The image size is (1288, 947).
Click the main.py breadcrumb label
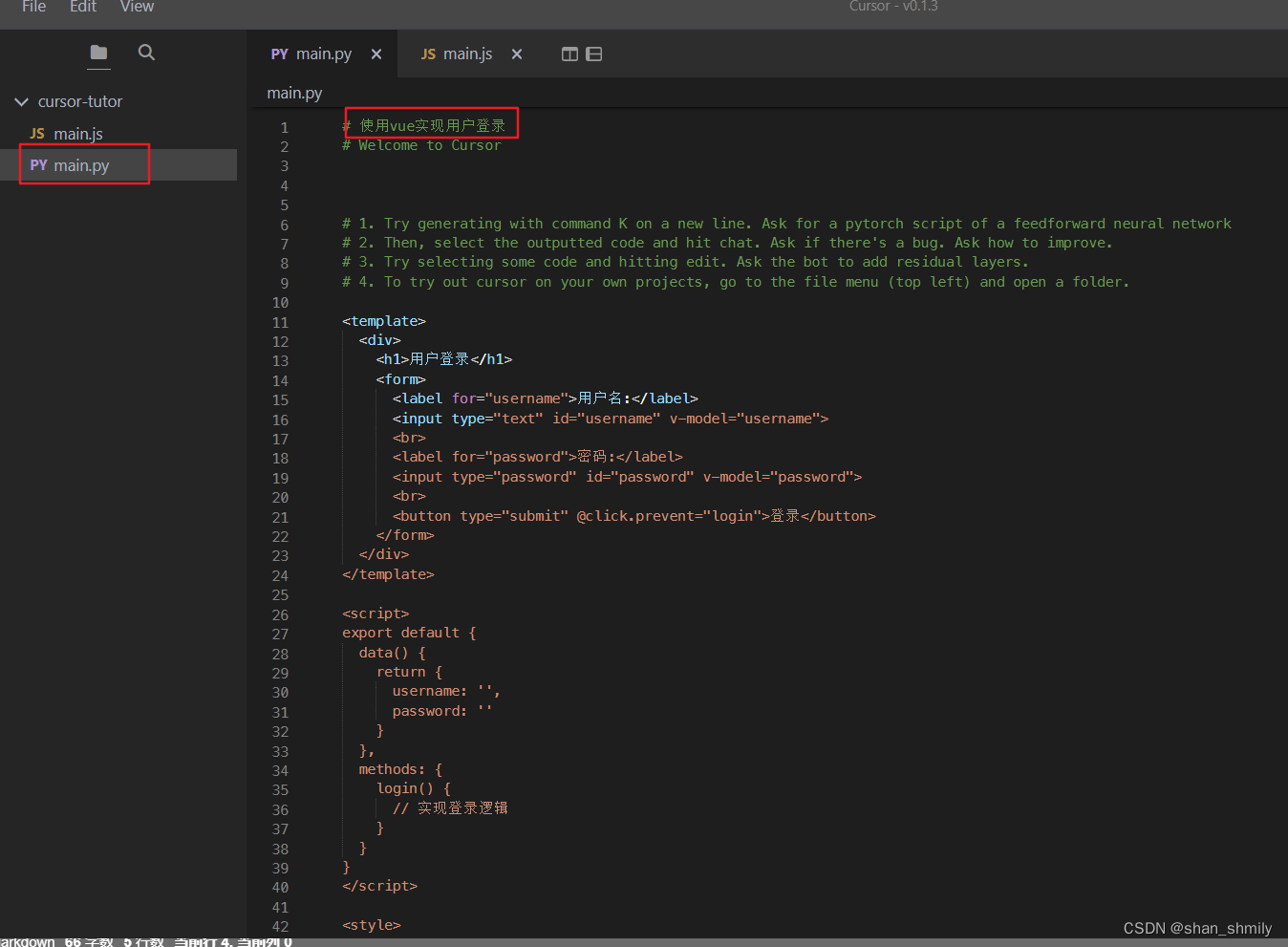coord(294,93)
